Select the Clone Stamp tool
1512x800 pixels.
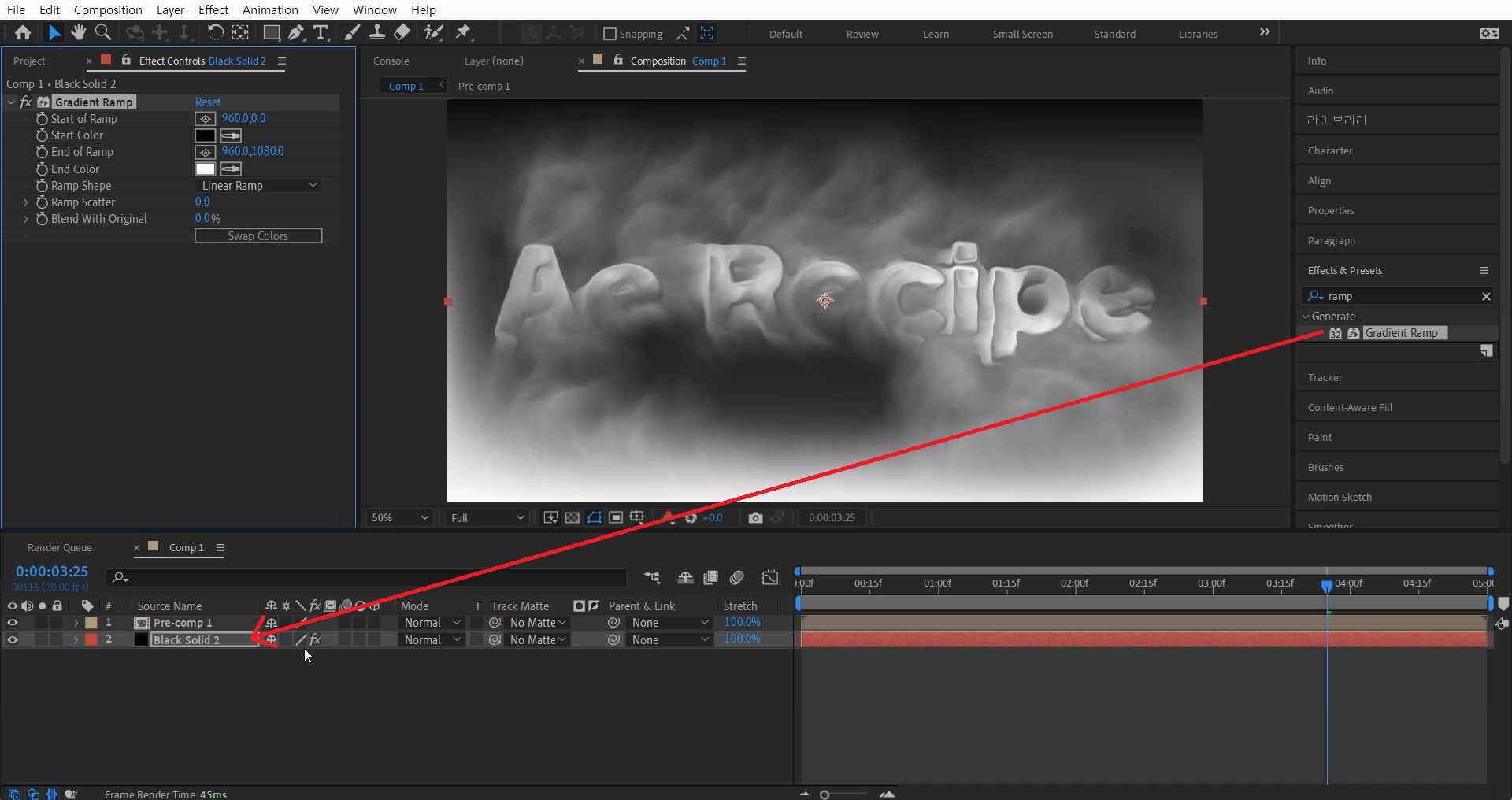[377, 32]
